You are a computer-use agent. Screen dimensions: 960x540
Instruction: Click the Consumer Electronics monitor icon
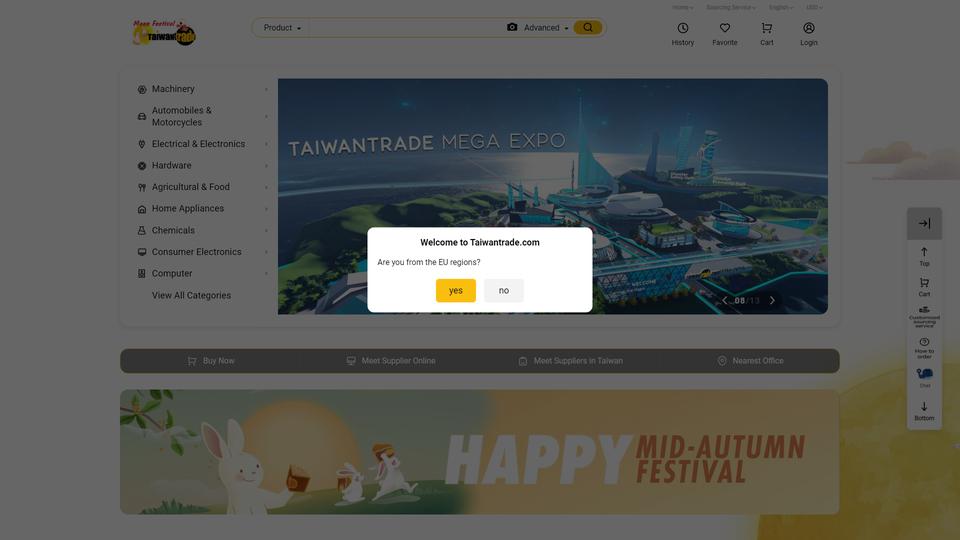[142, 252]
